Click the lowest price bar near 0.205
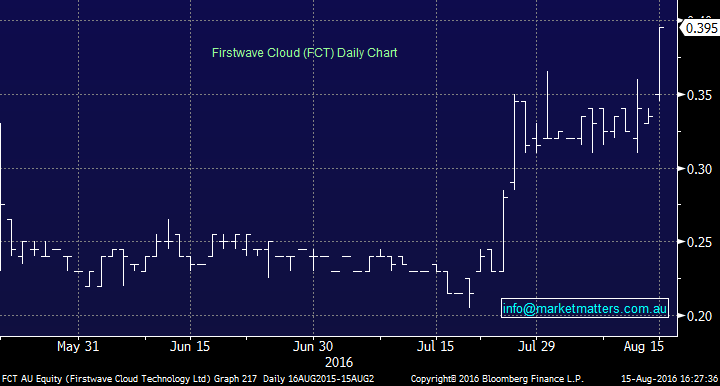This screenshot has height=386, width=720. click(469, 293)
